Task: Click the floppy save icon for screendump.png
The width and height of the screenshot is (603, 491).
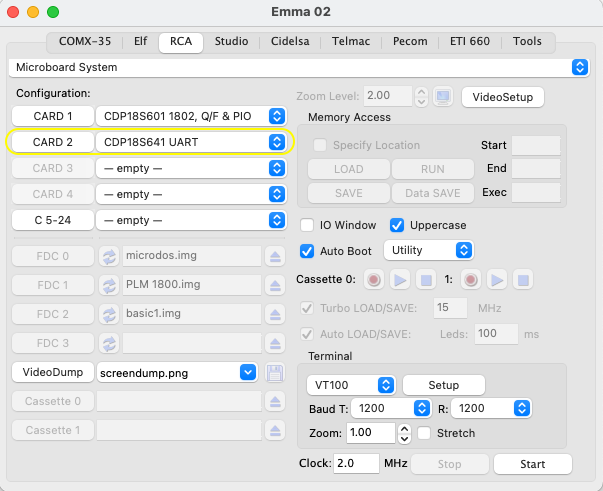Action: click(x=275, y=373)
